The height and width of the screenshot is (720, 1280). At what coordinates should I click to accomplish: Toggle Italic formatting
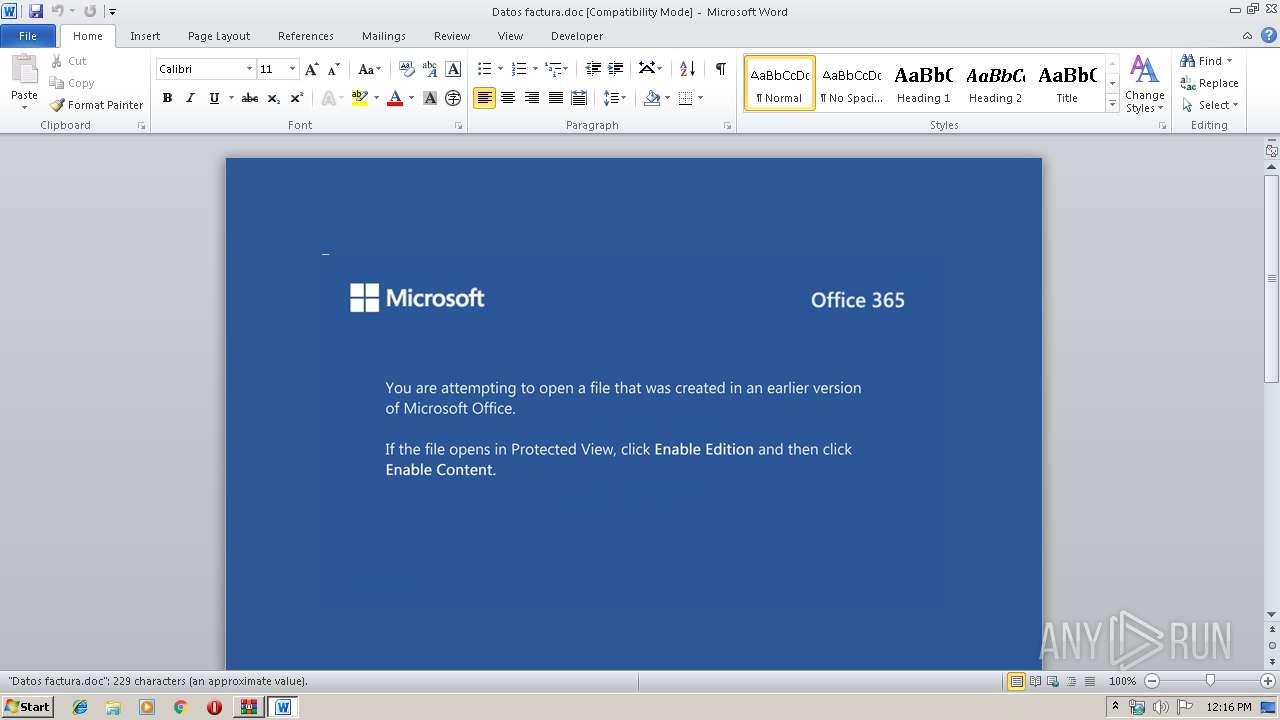click(190, 98)
